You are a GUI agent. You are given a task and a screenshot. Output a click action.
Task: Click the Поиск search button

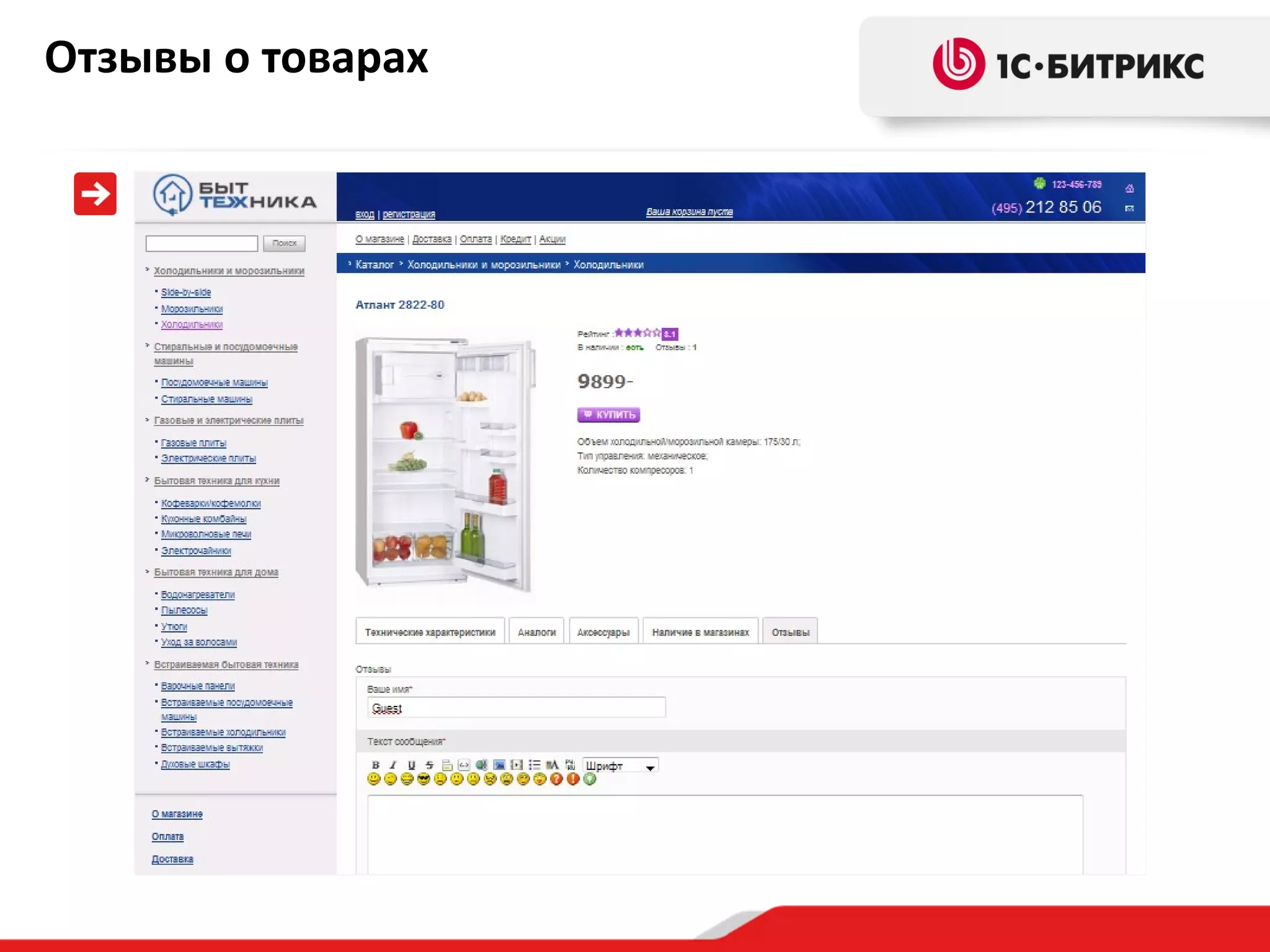[284, 243]
